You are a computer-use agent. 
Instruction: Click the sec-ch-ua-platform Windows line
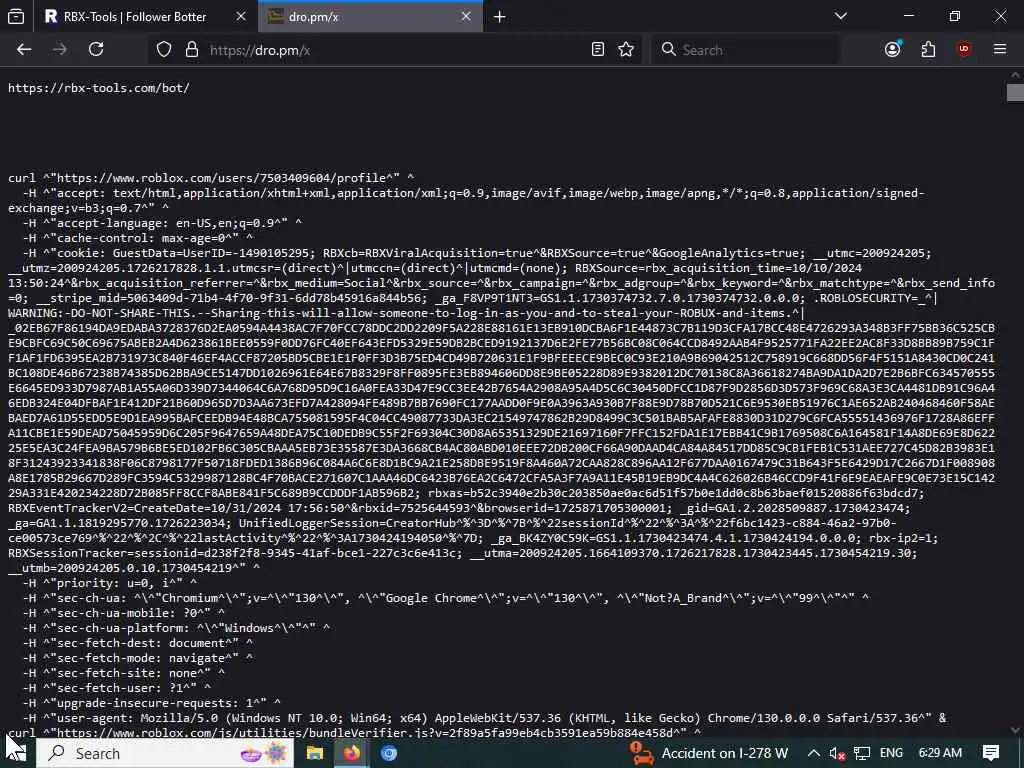click(x=176, y=628)
